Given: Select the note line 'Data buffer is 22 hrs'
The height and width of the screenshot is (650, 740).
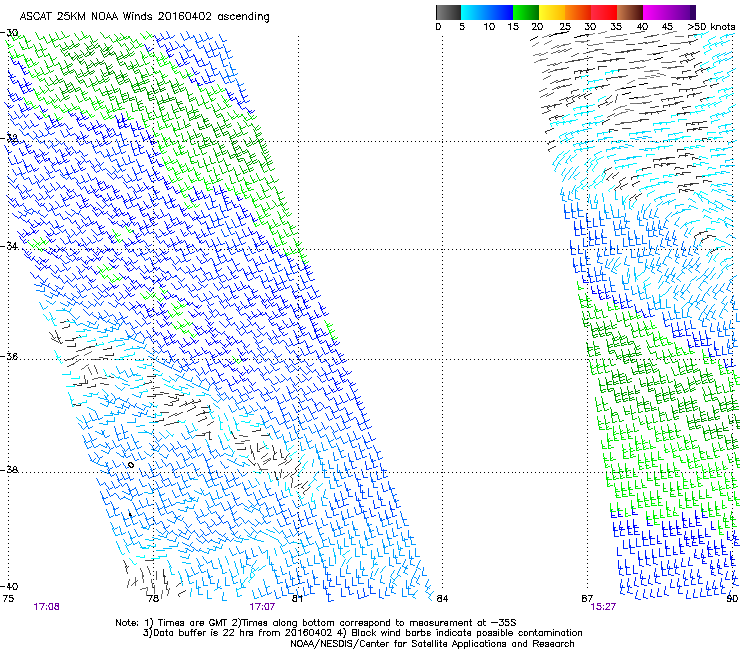Looking at the screenshot, I should (362, 633).
